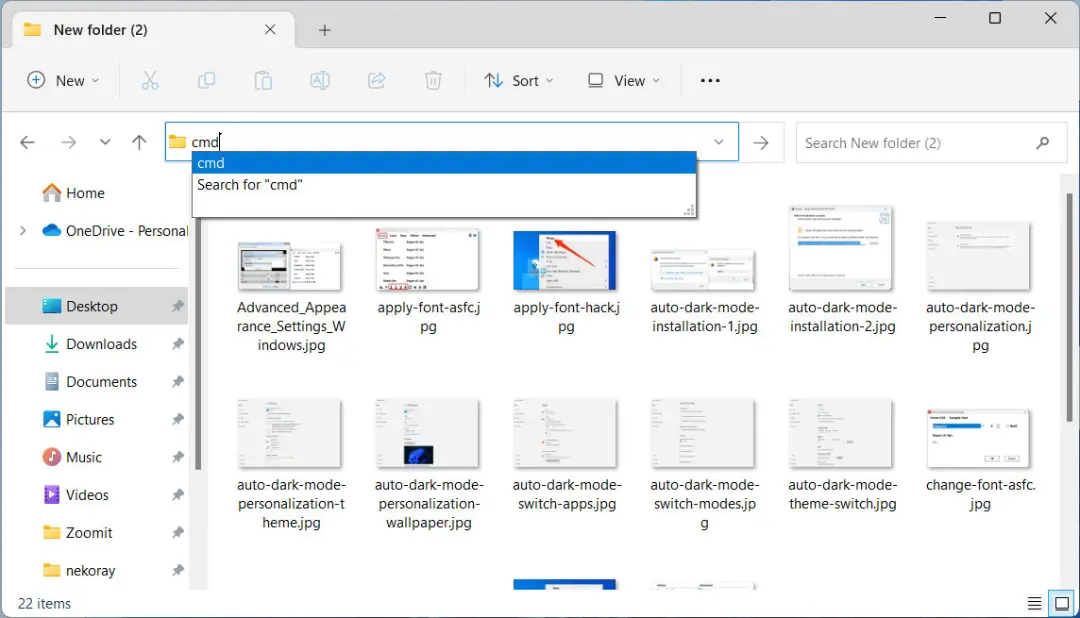
Task: Open the New item dropdown
Action: pyautogui.click(x=63, y=81)
